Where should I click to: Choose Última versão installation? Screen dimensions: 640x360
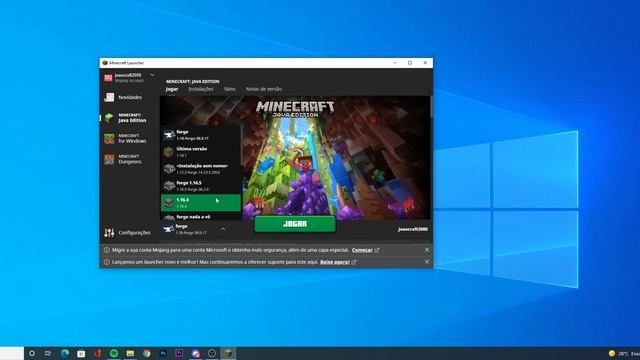[x=201, y=152]
